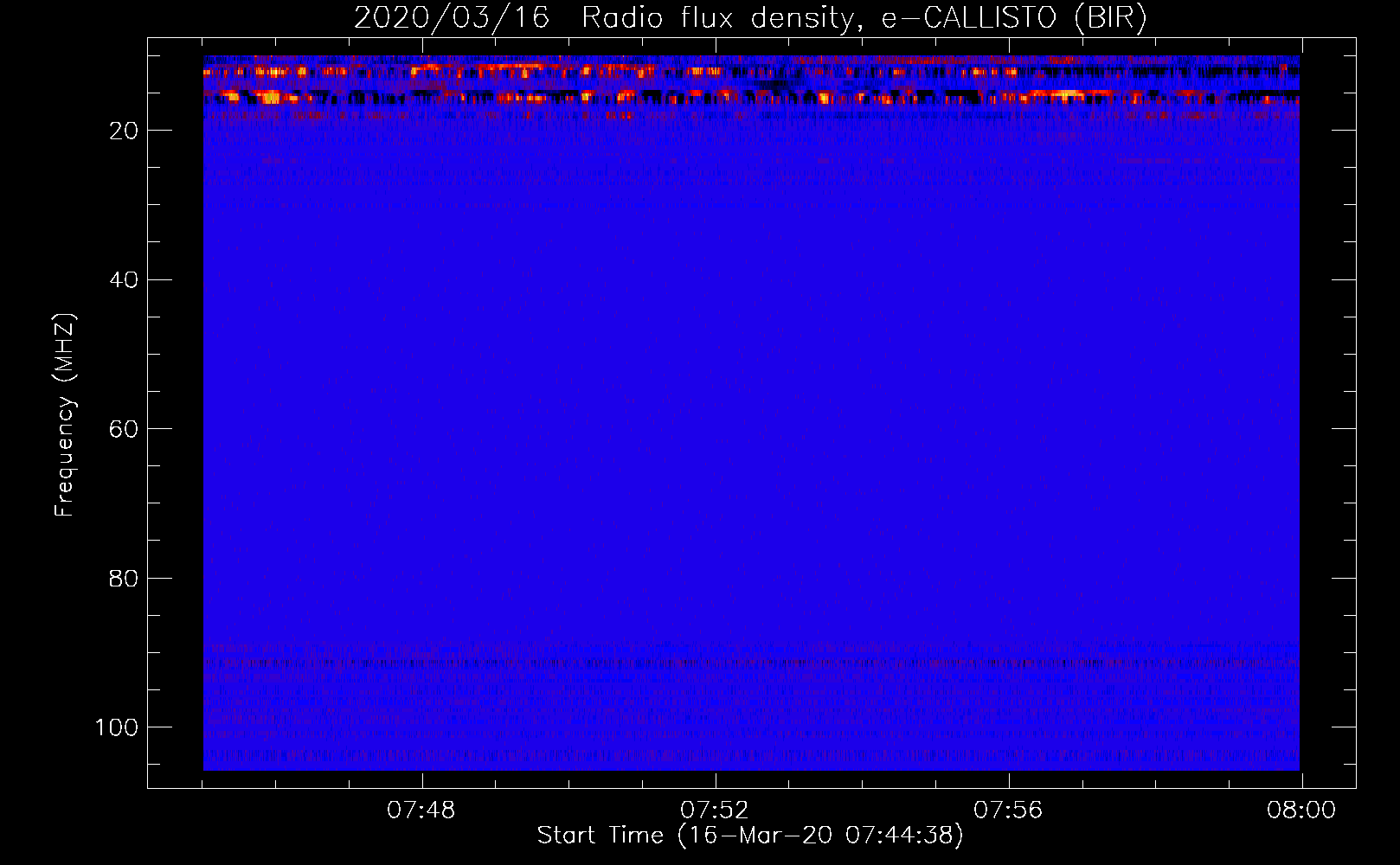Click the 20 MHz frequency tick label

[x=124, y=131]
